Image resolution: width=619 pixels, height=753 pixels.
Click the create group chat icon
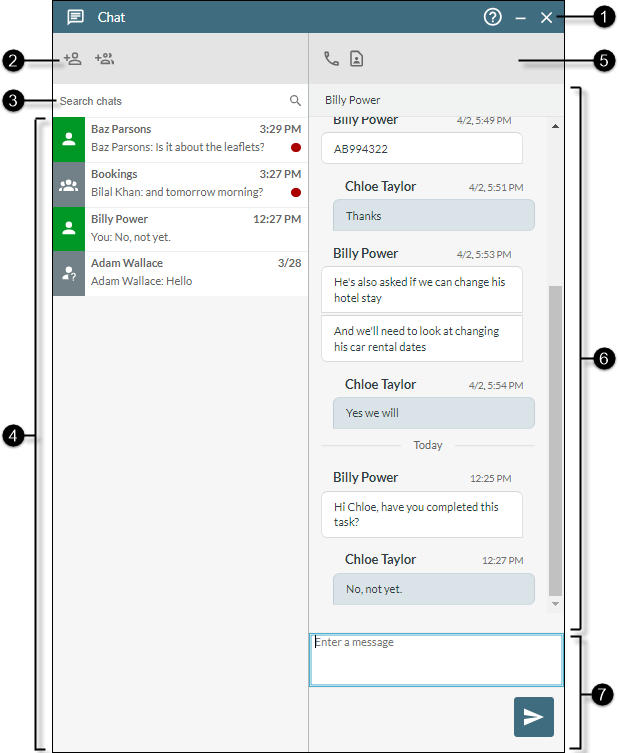(x=104, y=59)
